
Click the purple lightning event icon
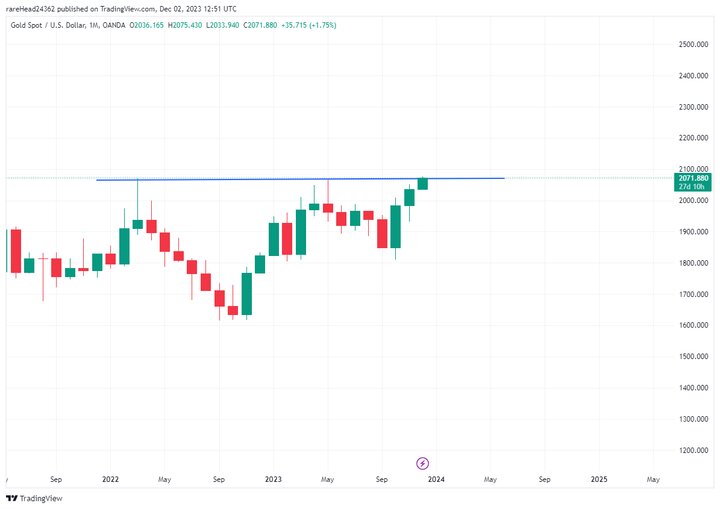click(x=422, y=463)
